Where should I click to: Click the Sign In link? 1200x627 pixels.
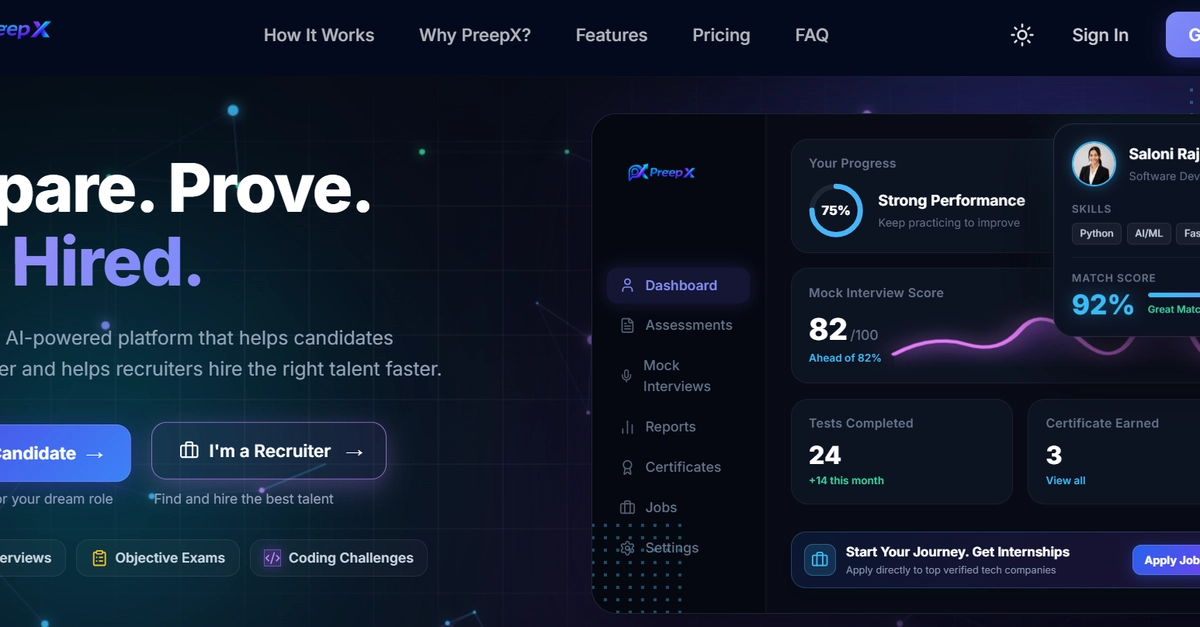1100,35
